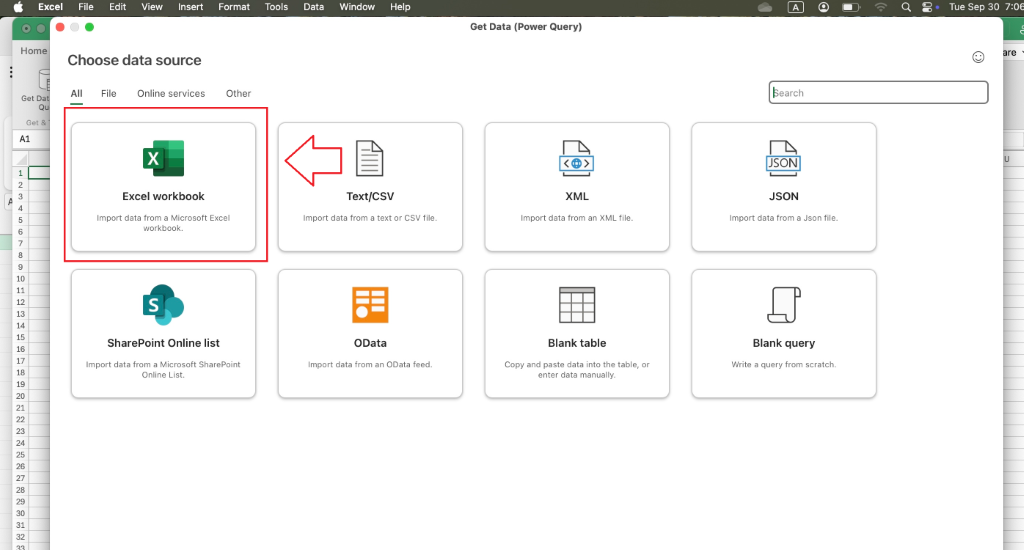The image size is (1024, 550).
Task: Open the keyboard input source icon
Action: [795, 7]
